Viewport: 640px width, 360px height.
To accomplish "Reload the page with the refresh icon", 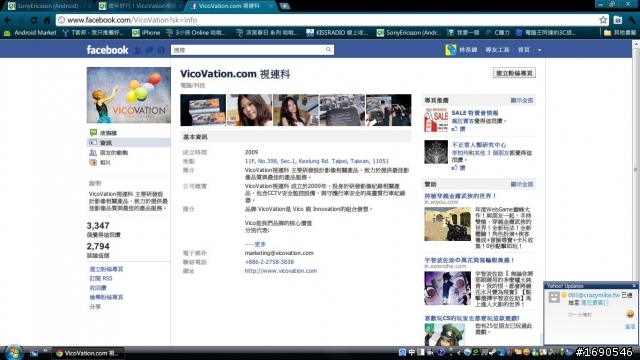I will click(34, 20).
